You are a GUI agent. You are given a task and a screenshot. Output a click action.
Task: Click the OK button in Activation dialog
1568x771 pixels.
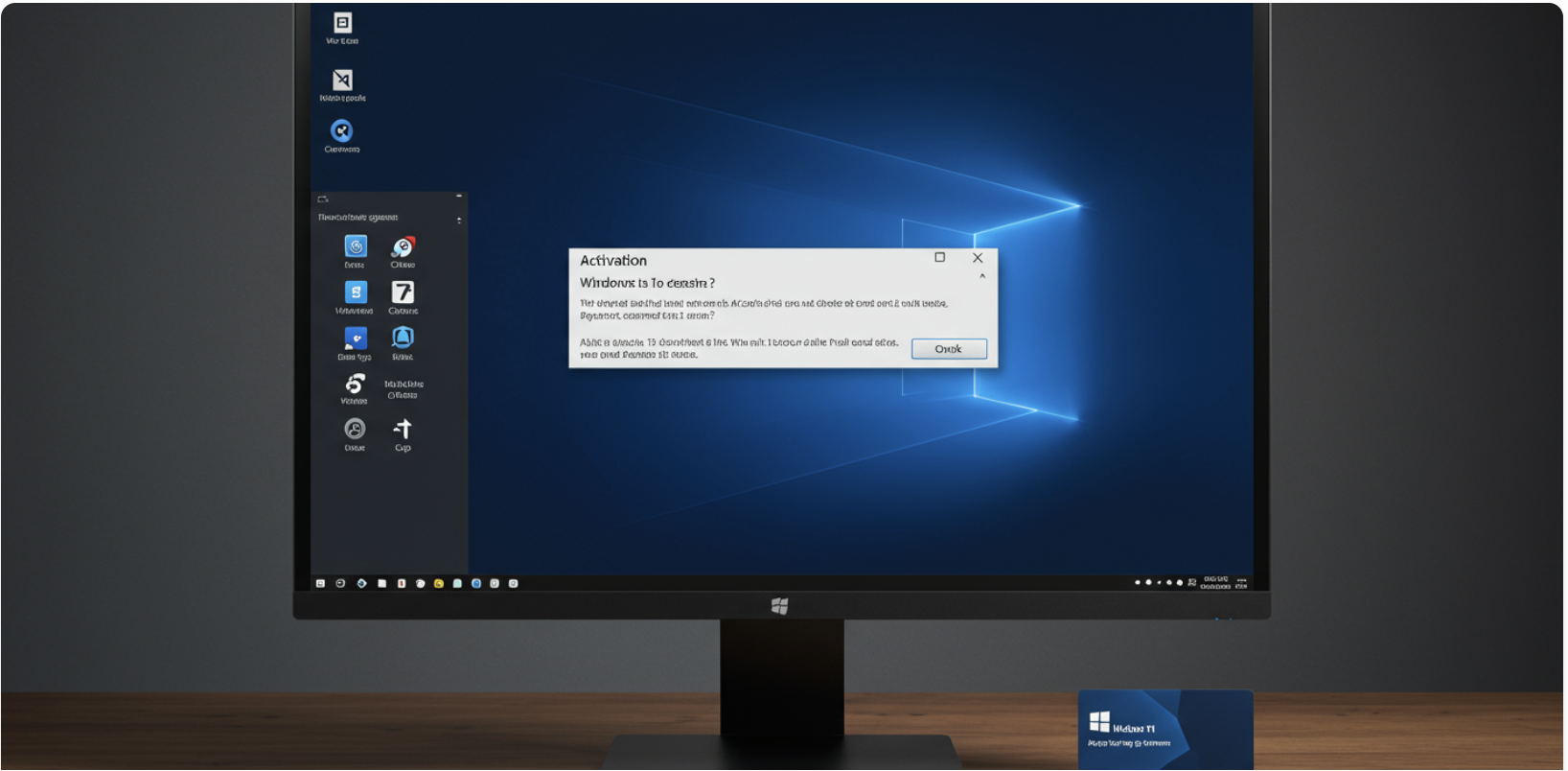point(948,349)
